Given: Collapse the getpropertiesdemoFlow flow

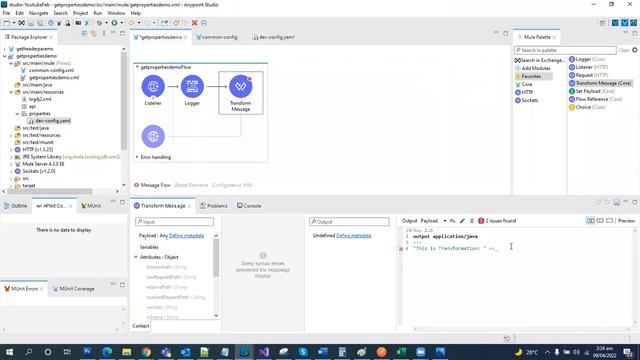Looking at the screenshot, I should coord(137,67).
